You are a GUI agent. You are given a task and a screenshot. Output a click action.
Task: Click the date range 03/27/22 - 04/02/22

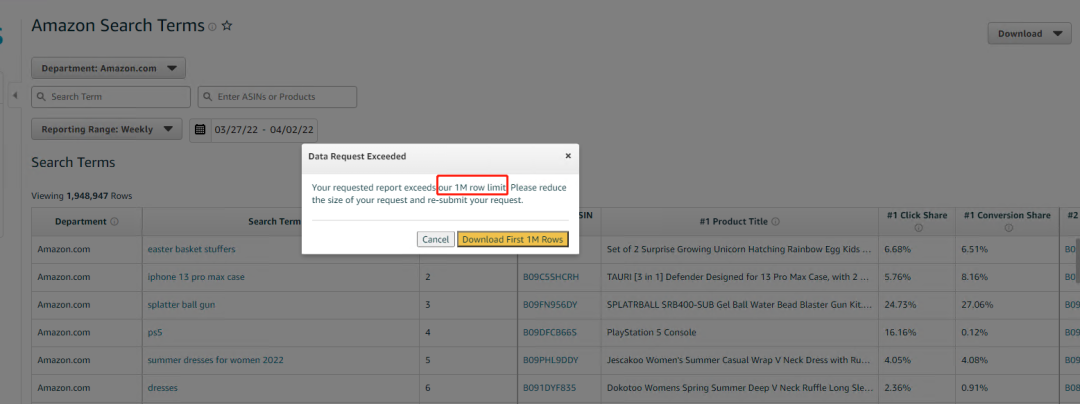click(x=264, y=129)
